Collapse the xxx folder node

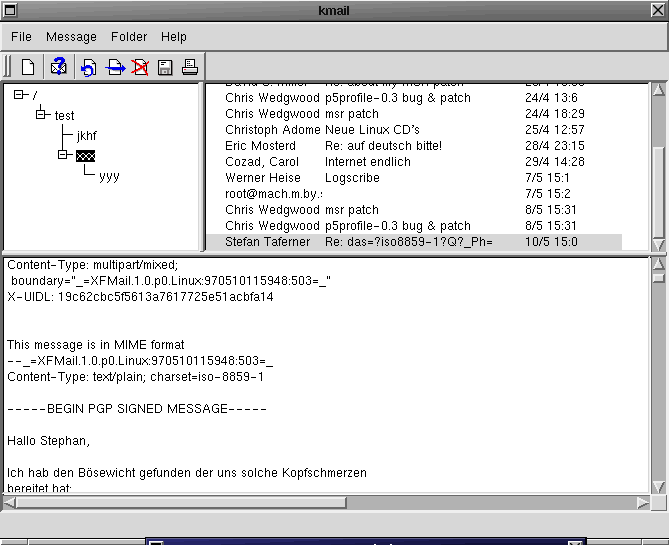(63, 154)
